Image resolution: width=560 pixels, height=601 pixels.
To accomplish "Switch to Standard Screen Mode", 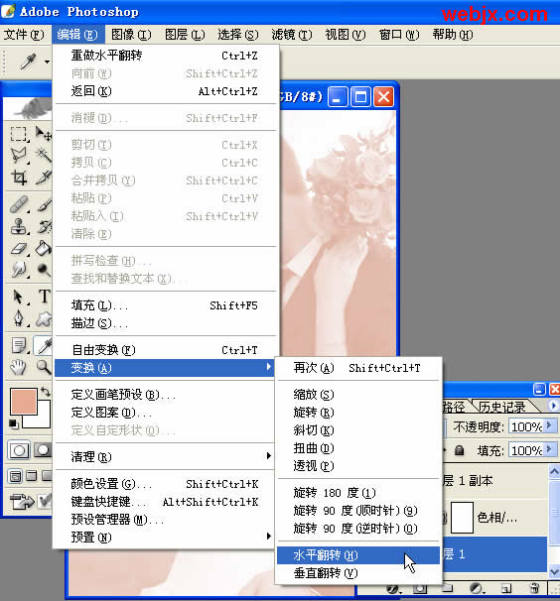I will point(15,476).
